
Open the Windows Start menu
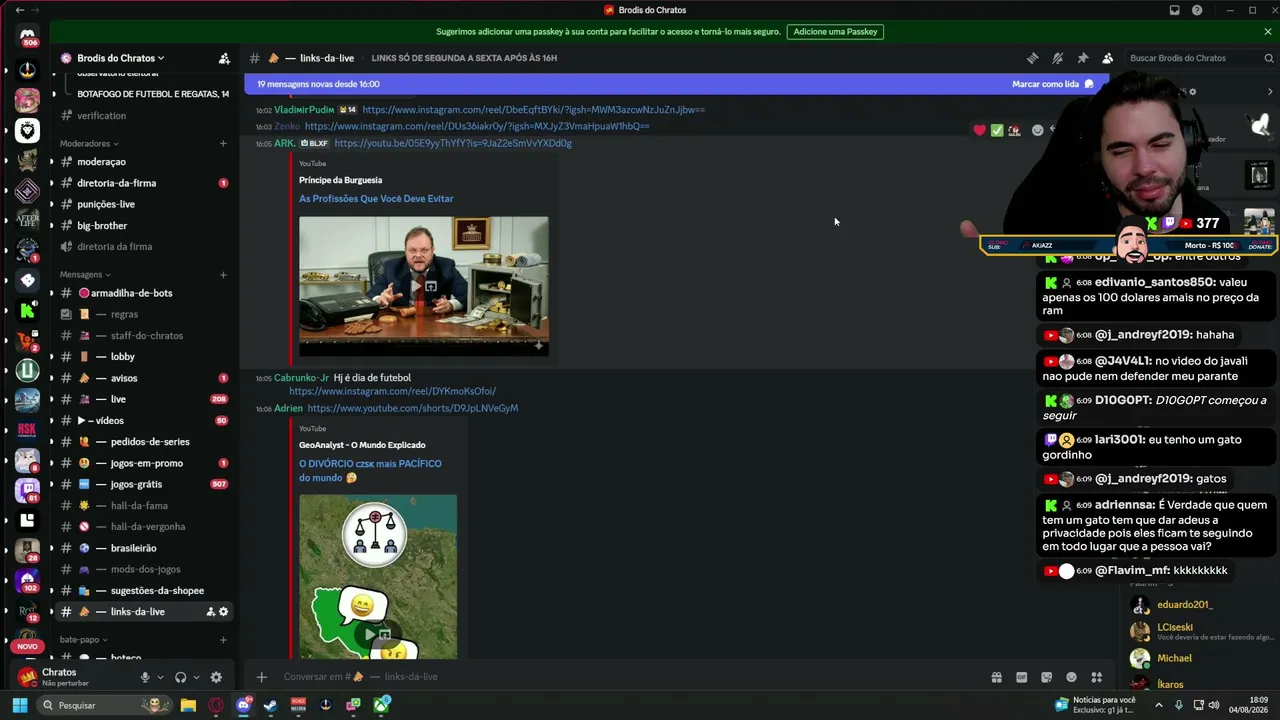pyautogui.click(x=19, y=705)
